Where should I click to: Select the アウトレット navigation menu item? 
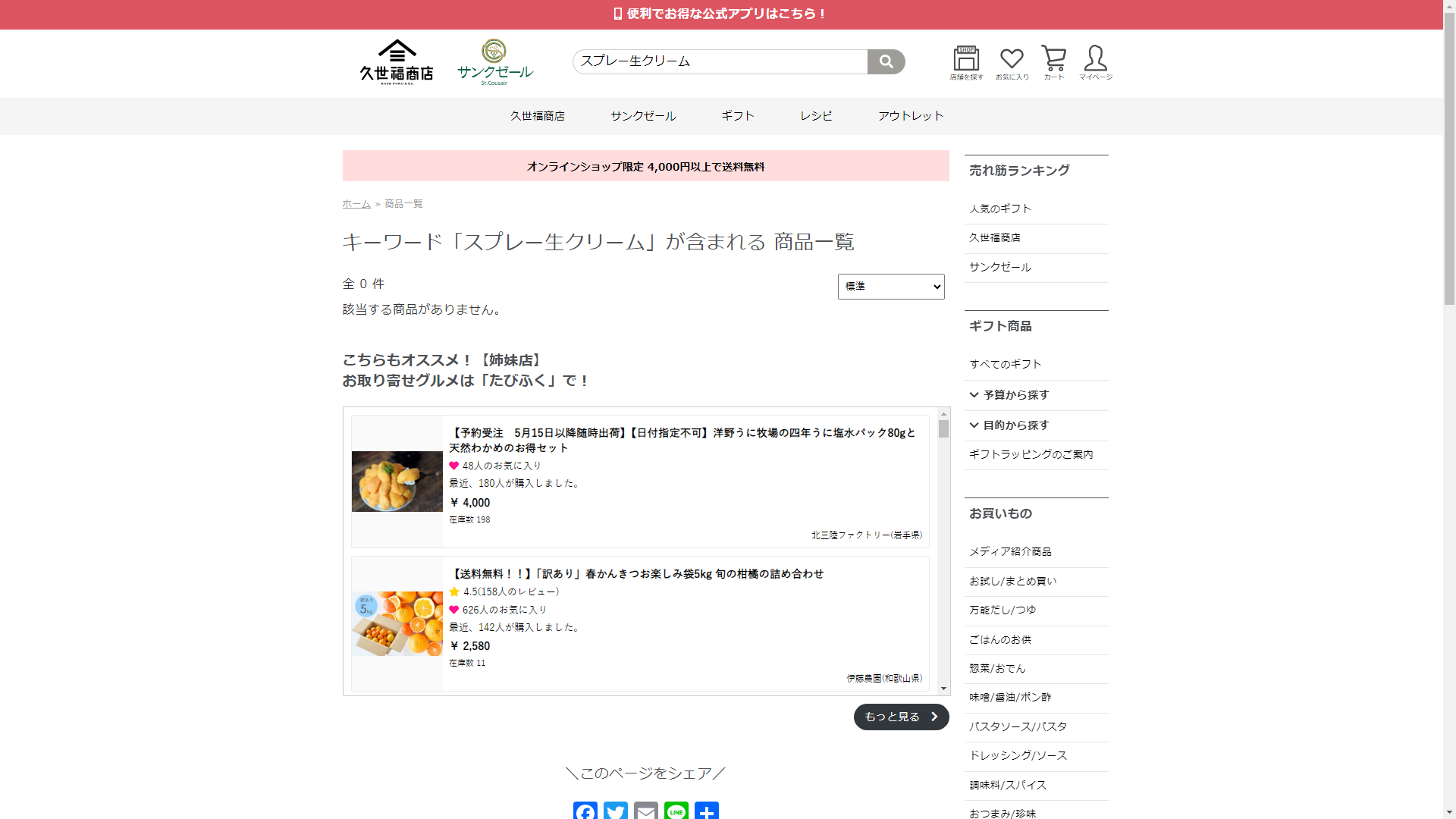(911, 116)
